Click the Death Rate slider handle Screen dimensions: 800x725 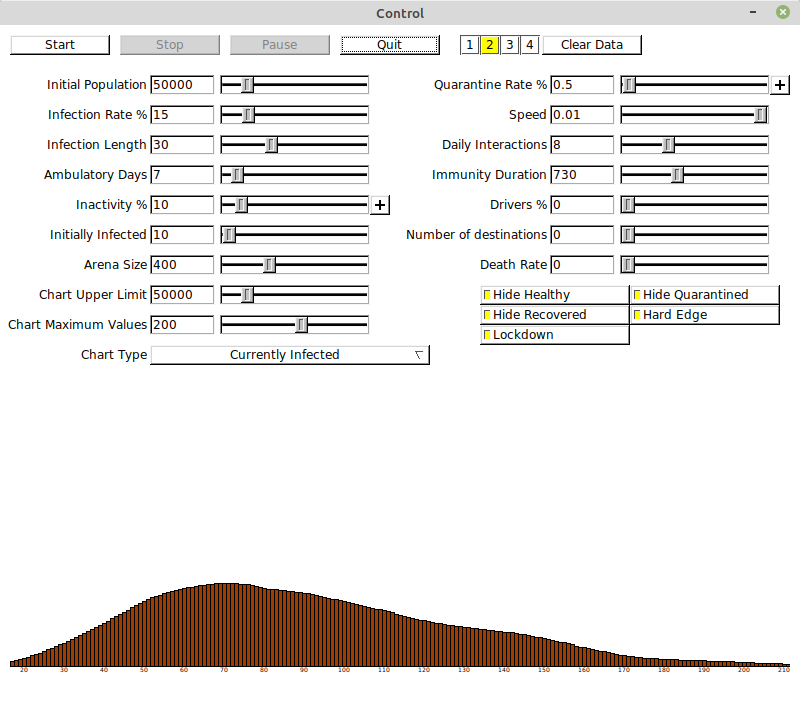[629, 265]
